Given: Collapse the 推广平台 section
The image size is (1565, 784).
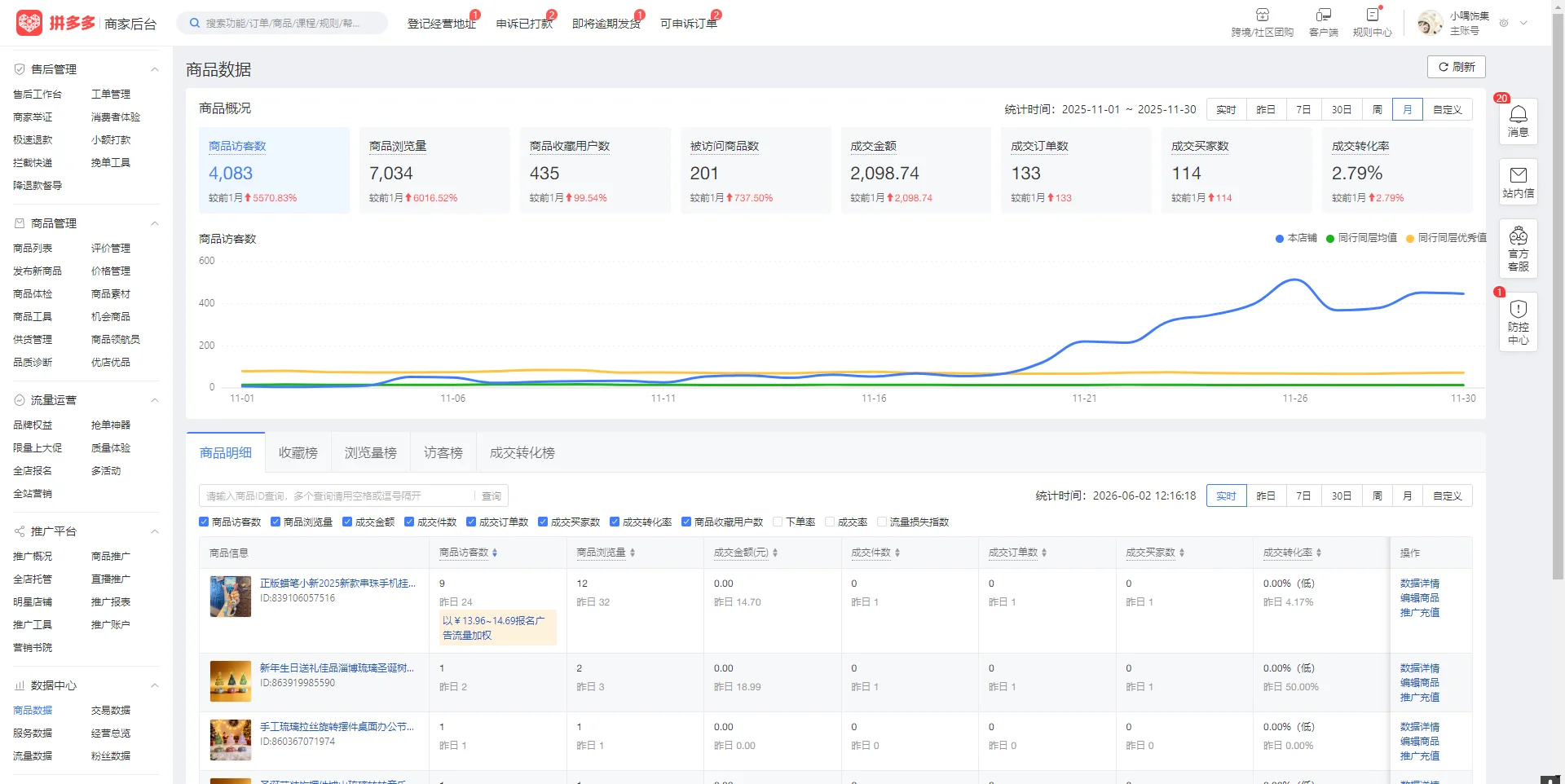Looking at the screenshot, I should click(155, 531).
